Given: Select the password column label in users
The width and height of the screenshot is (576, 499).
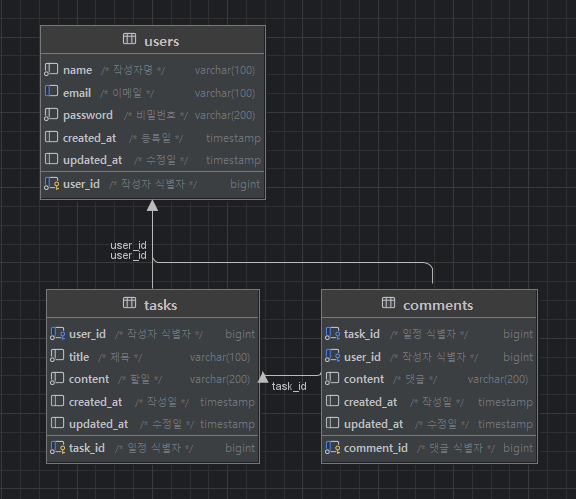Looking at the screenshot, I should click(88, 115).
